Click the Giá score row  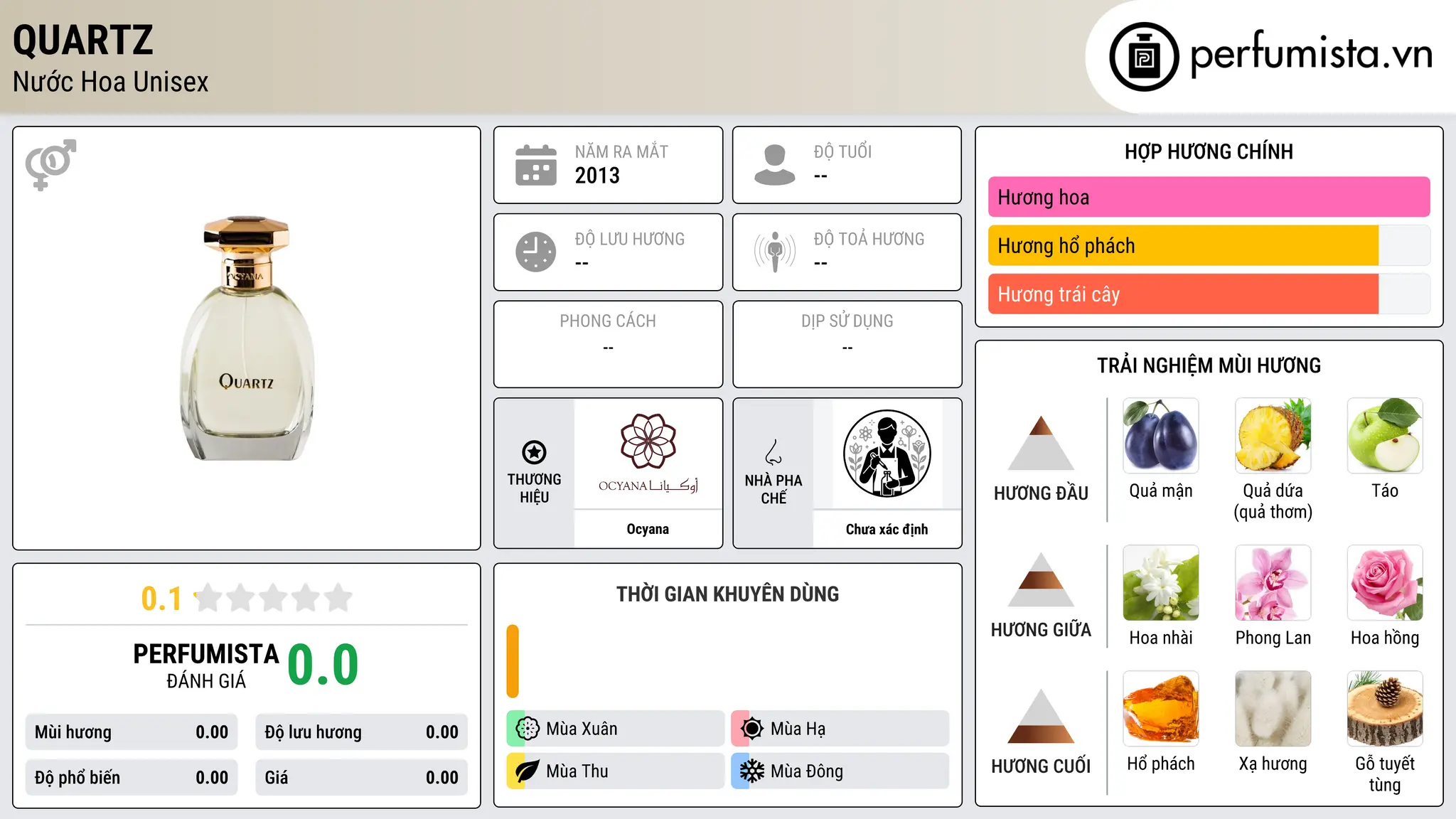pyautogui.click(x=362, y=778)
